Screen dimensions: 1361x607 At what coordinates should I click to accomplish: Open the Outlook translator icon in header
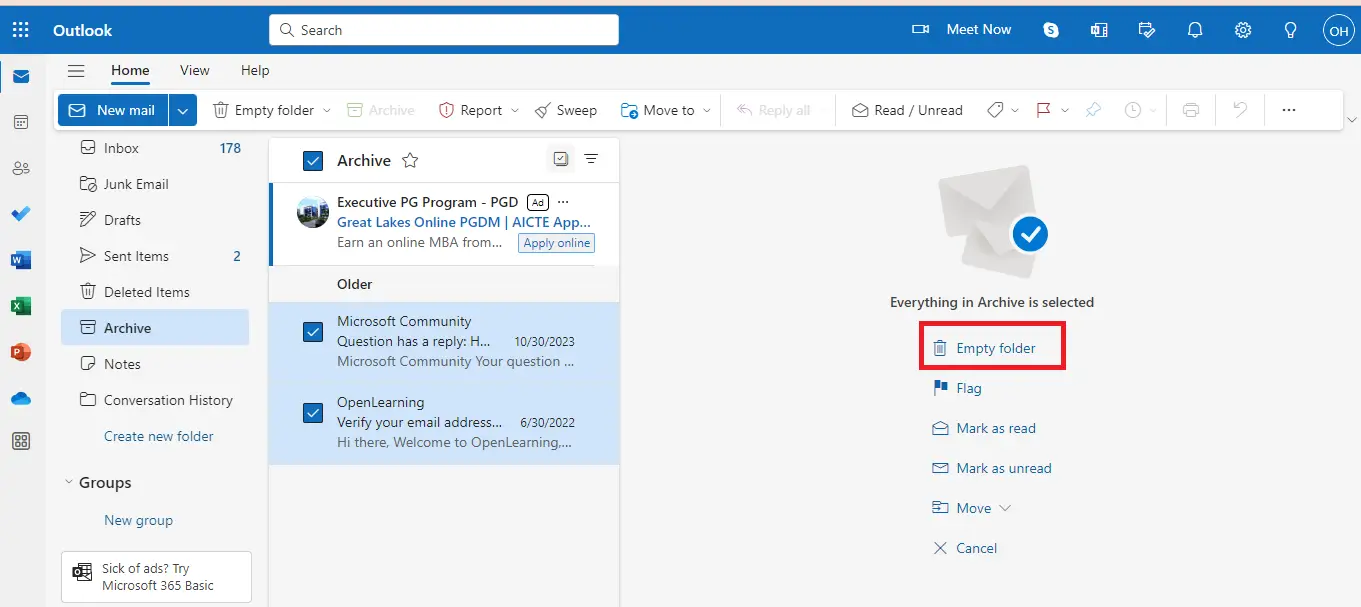click(1099, 30)
